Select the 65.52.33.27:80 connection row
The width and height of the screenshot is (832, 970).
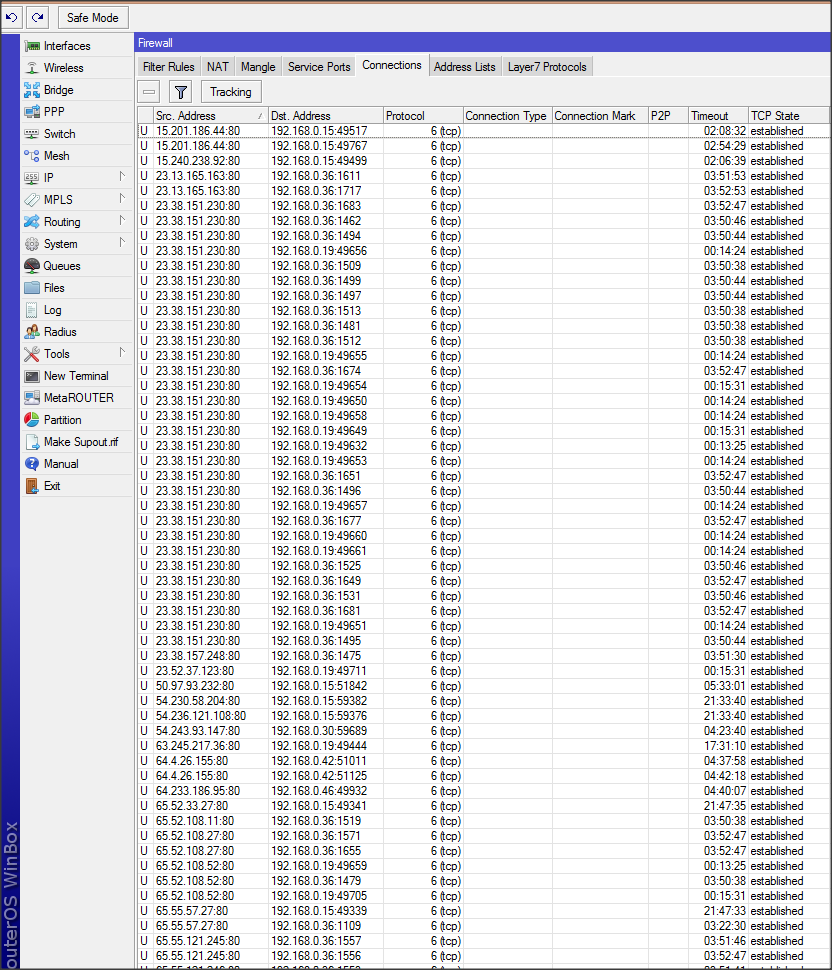pos(483,806)
